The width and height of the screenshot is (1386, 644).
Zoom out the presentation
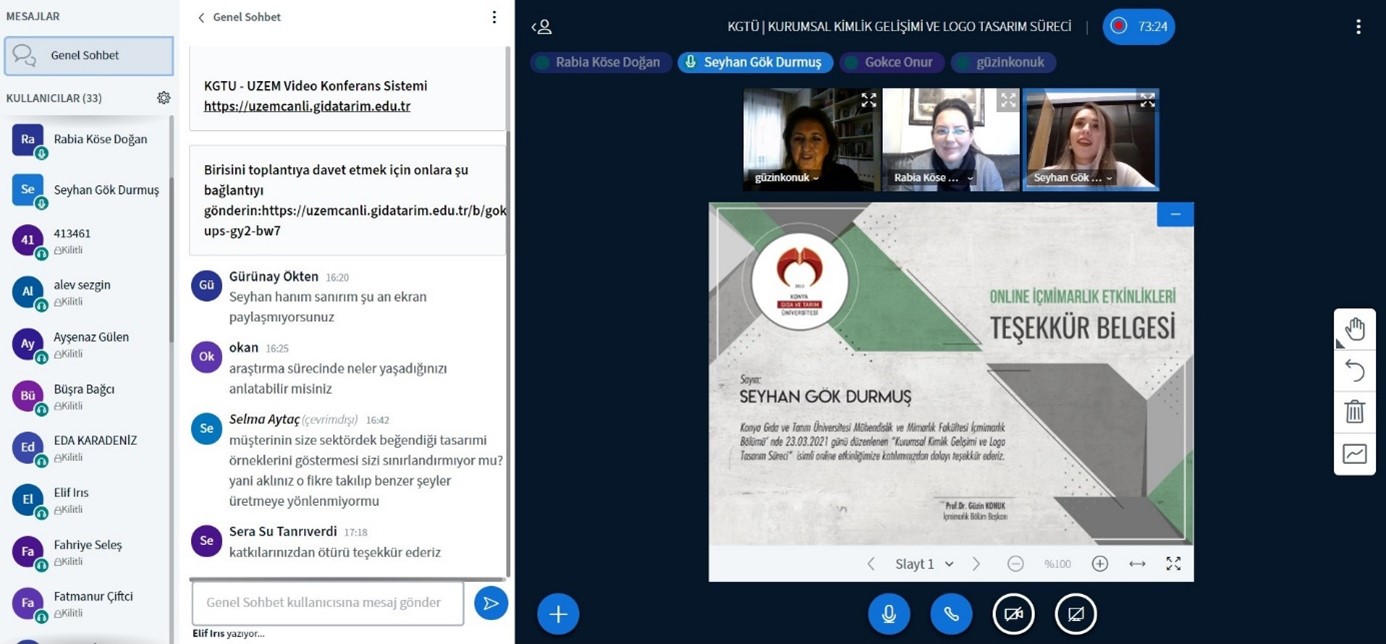pos(1015,564)
